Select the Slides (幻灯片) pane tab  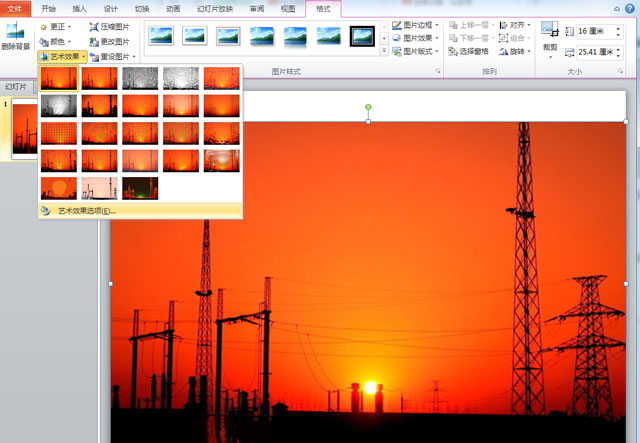point(16,87)
